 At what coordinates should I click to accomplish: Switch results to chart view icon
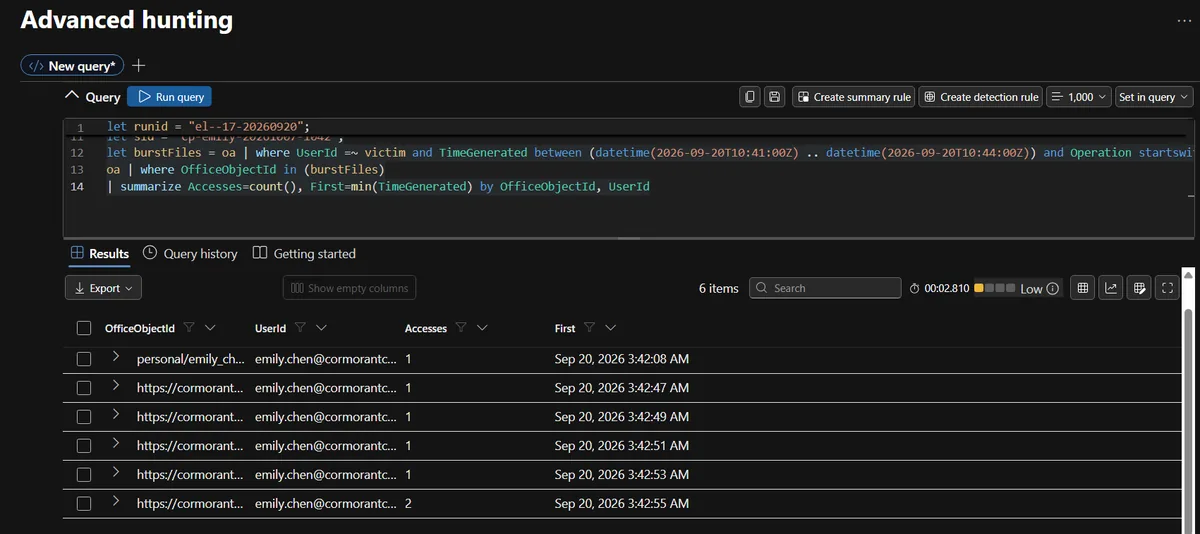[1110, 288]
